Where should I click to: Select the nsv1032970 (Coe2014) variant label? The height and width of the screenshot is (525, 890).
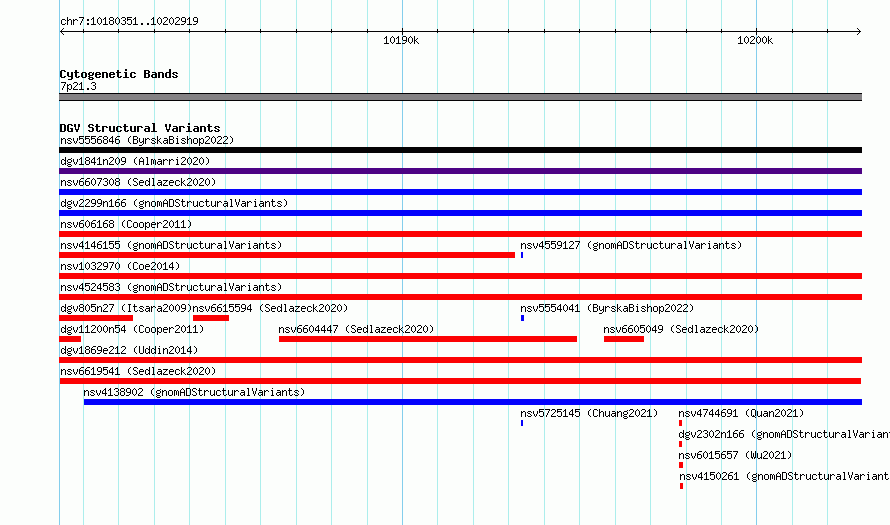pyautogui.click(x=120, y=266)
